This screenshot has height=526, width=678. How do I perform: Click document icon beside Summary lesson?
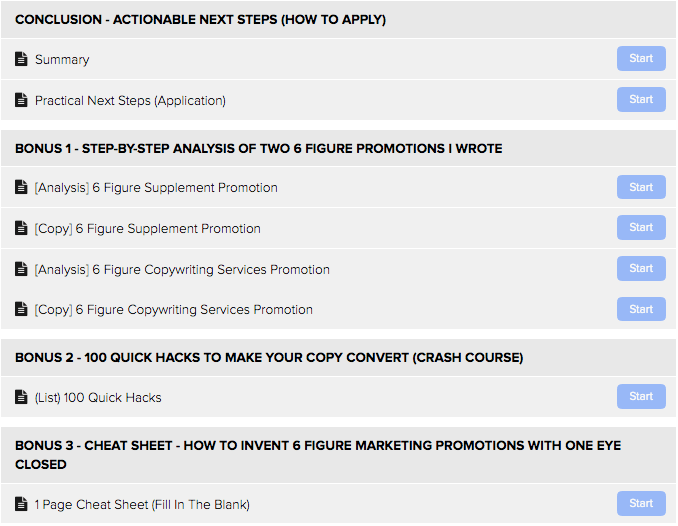pyautogui.click(x=21, y=58)
